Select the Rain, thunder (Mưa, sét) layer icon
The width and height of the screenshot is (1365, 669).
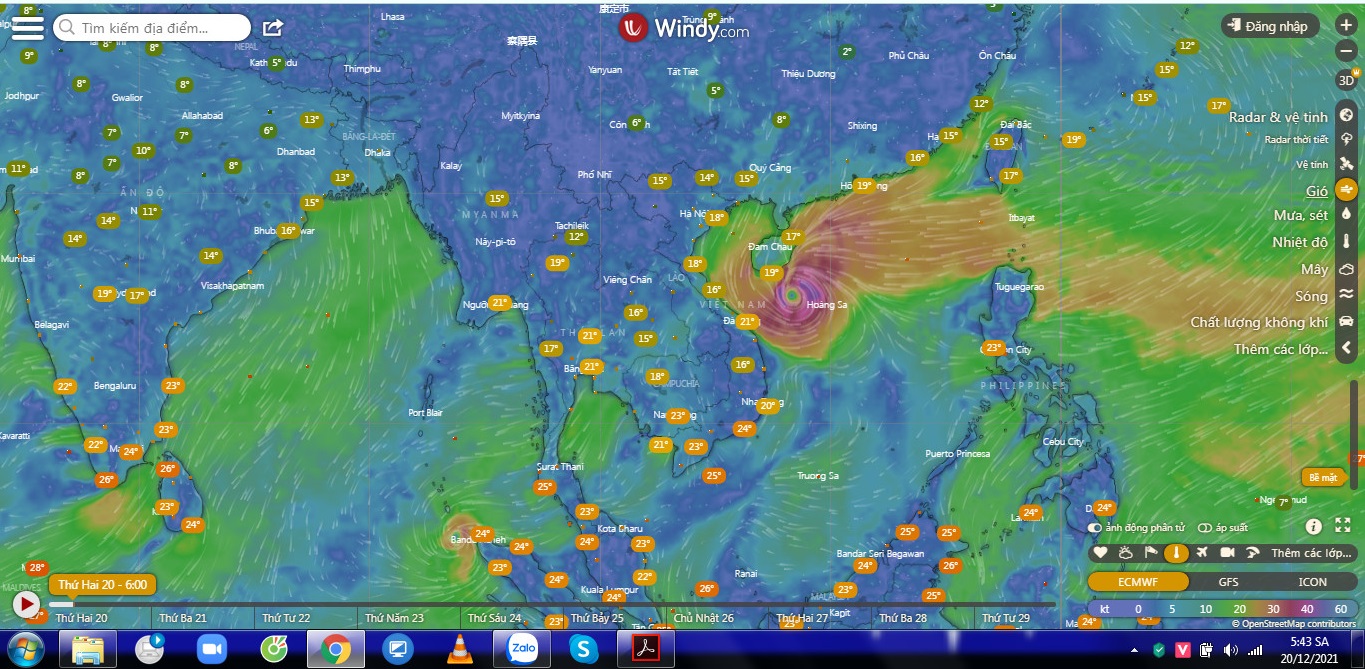(1346, 215)
